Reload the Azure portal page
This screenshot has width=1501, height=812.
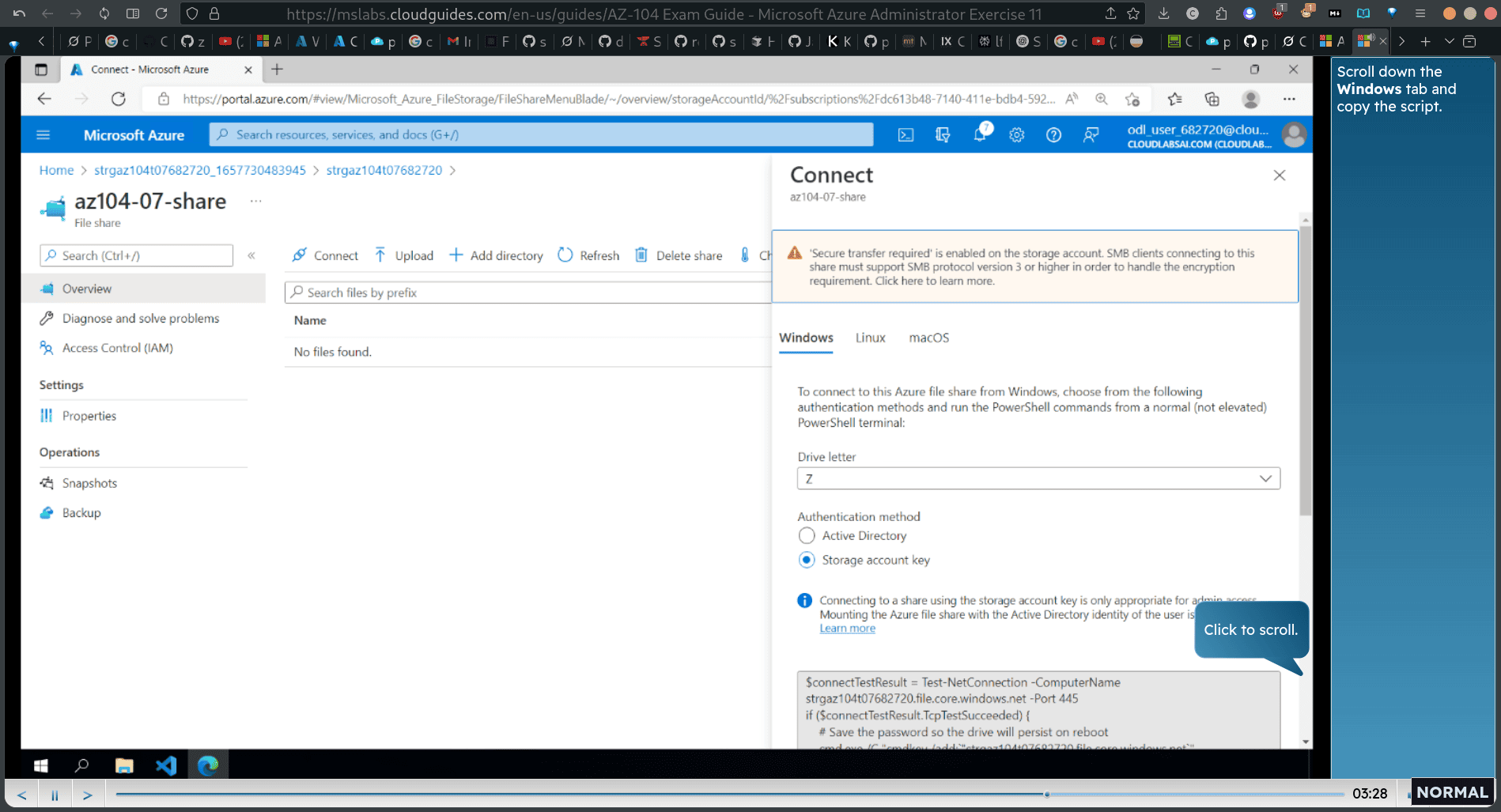click(119, 99)
